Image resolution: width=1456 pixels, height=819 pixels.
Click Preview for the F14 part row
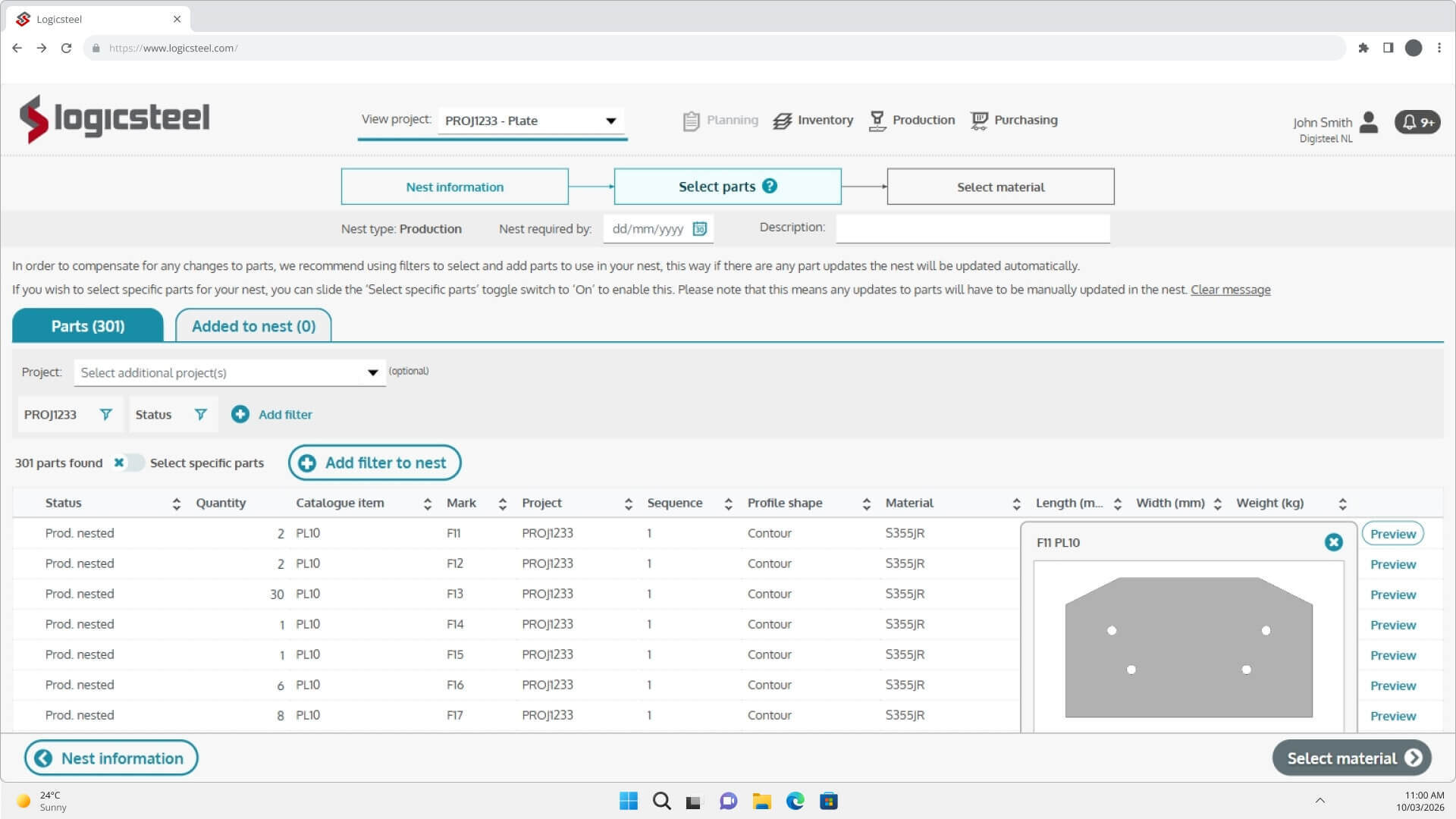tap(1392, 625)
